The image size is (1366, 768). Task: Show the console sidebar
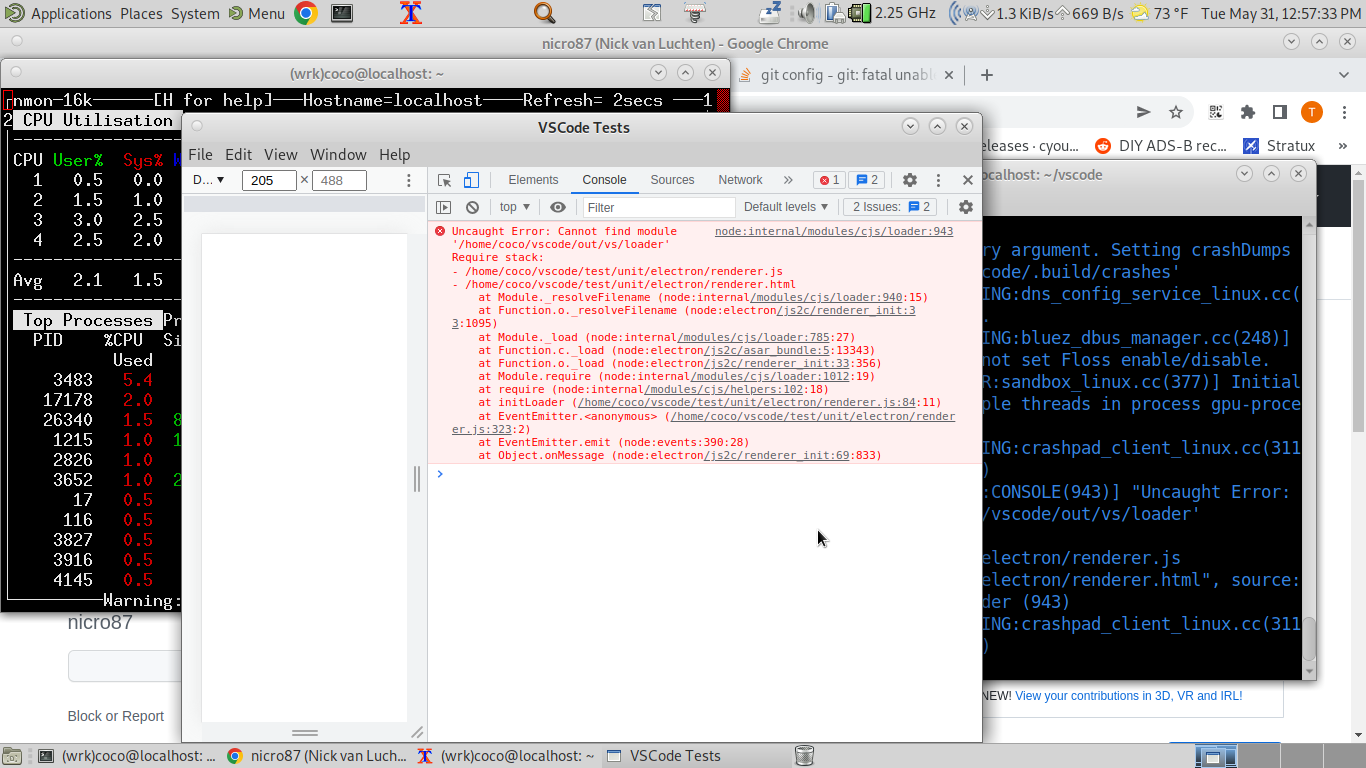point(444,207)
